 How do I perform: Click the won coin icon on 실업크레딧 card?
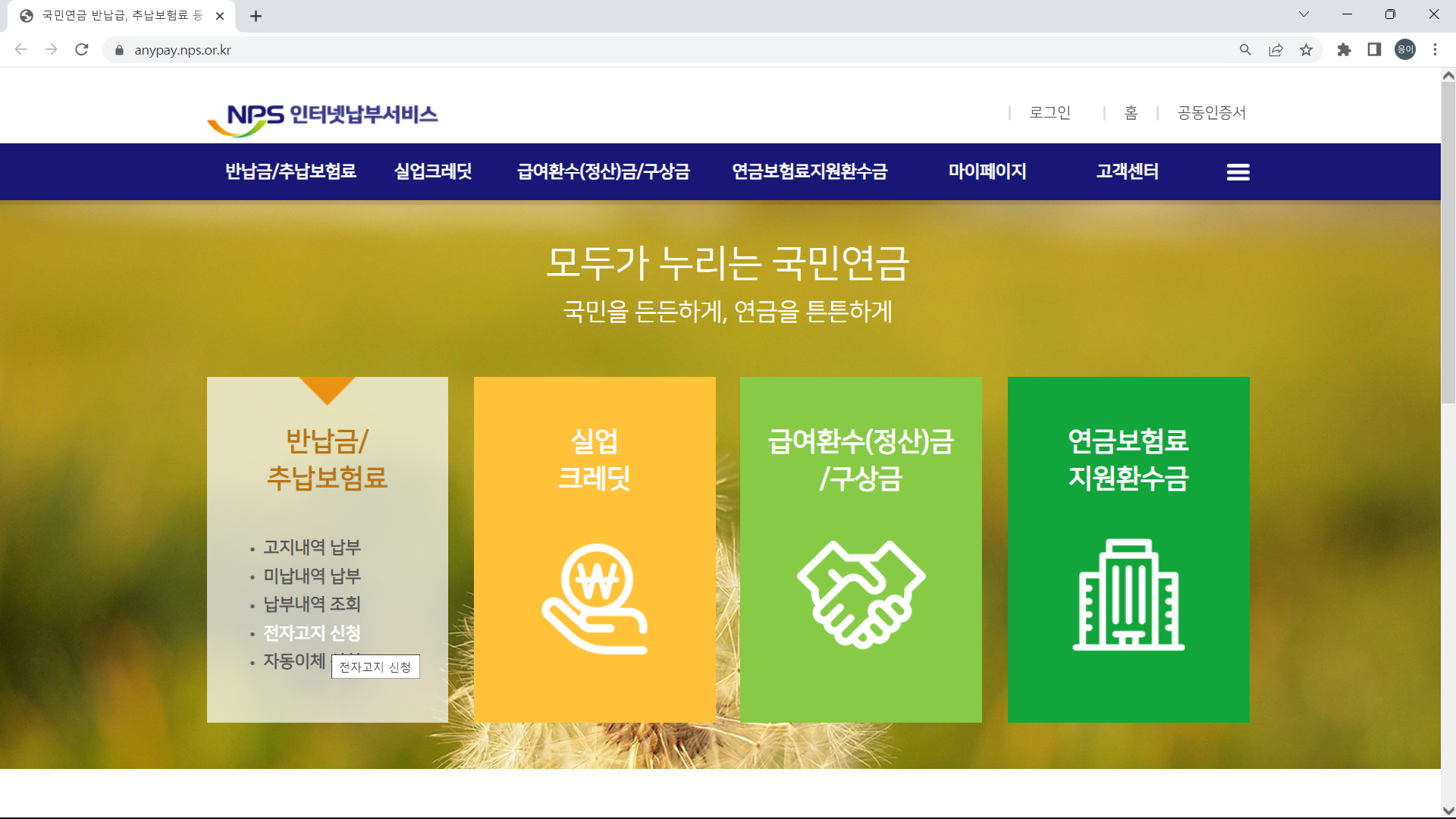(595, 597)
